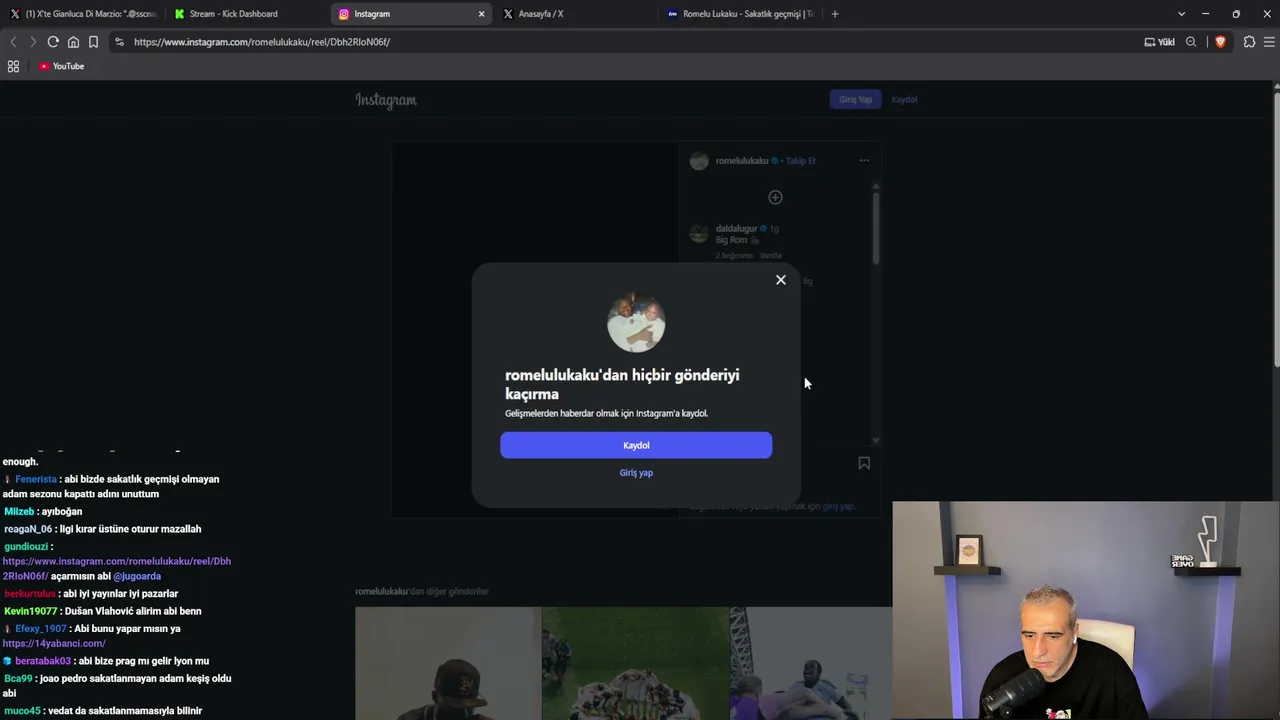
Task: Click the blue Kaydol button in popup
Action: (x=636, y=445)
